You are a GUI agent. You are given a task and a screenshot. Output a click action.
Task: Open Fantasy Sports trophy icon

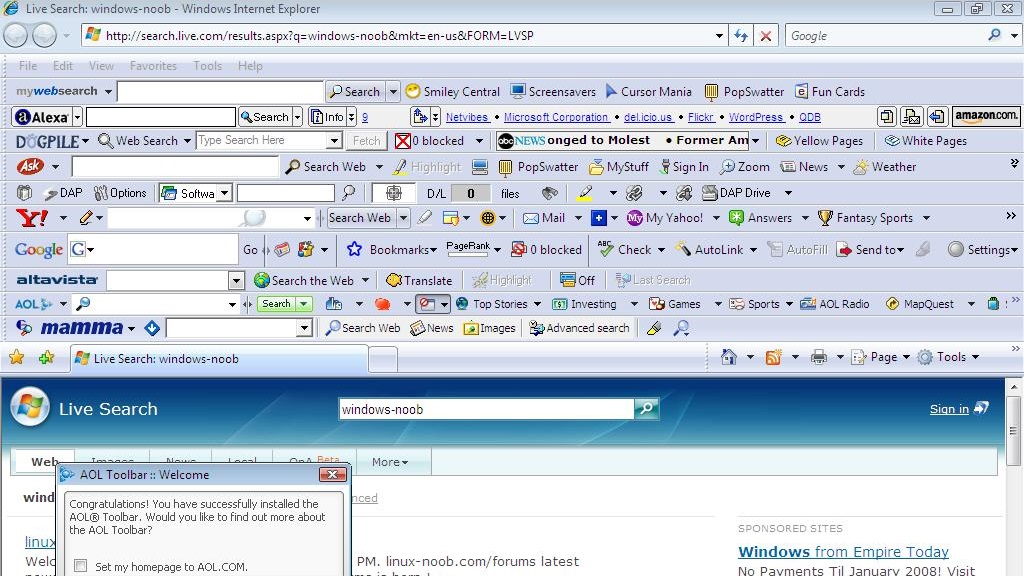[x=825, y=218]
